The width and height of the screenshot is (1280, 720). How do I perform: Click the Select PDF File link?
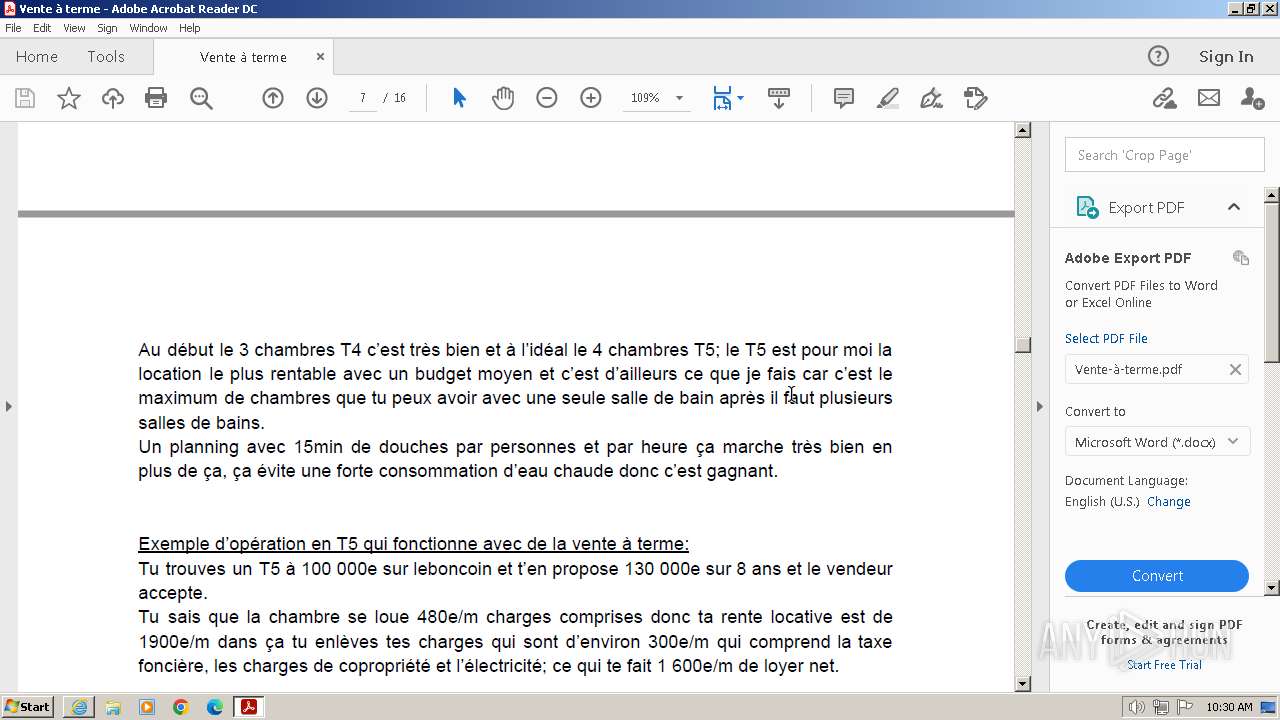coord(1106,338)
